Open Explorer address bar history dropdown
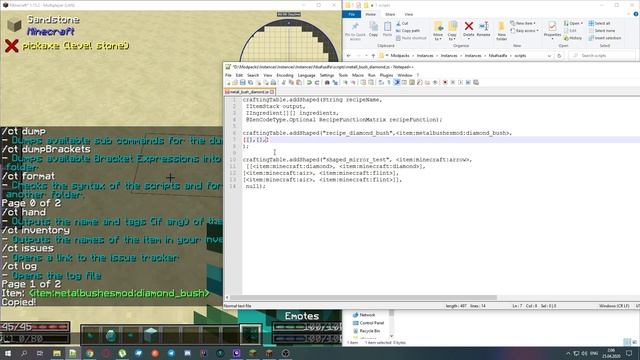This screenshot has height=360, width=640. point(549,56)
